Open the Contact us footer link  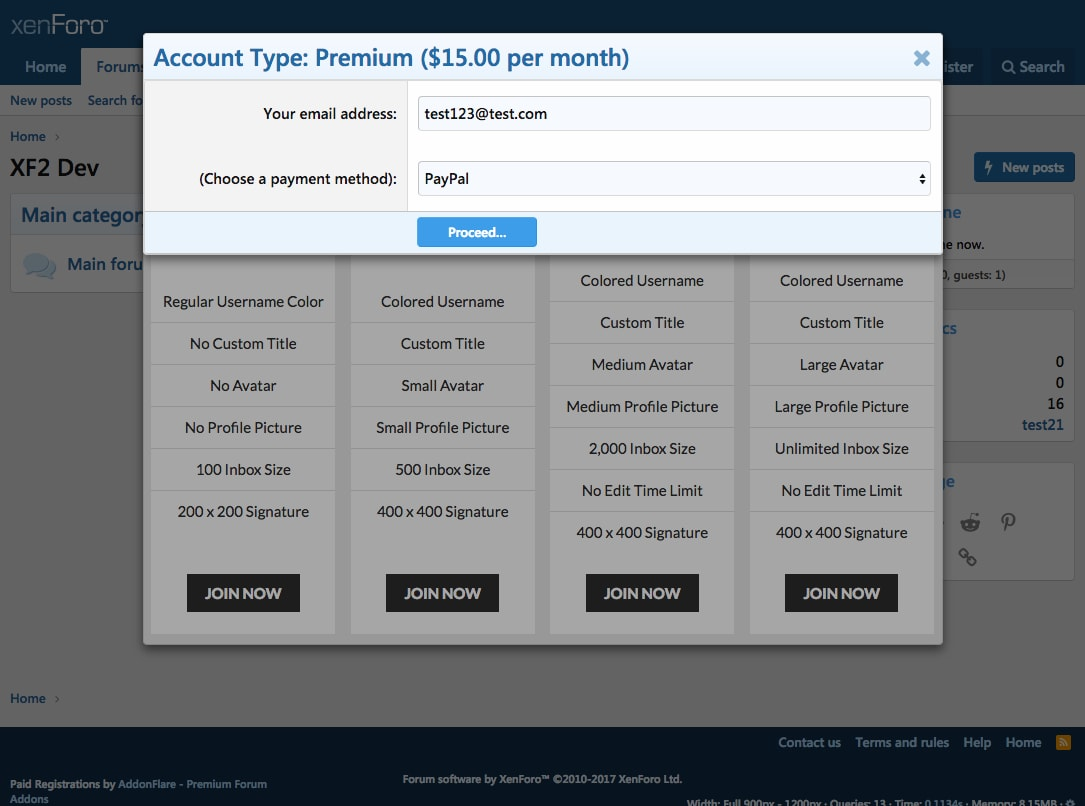(809, 742)
